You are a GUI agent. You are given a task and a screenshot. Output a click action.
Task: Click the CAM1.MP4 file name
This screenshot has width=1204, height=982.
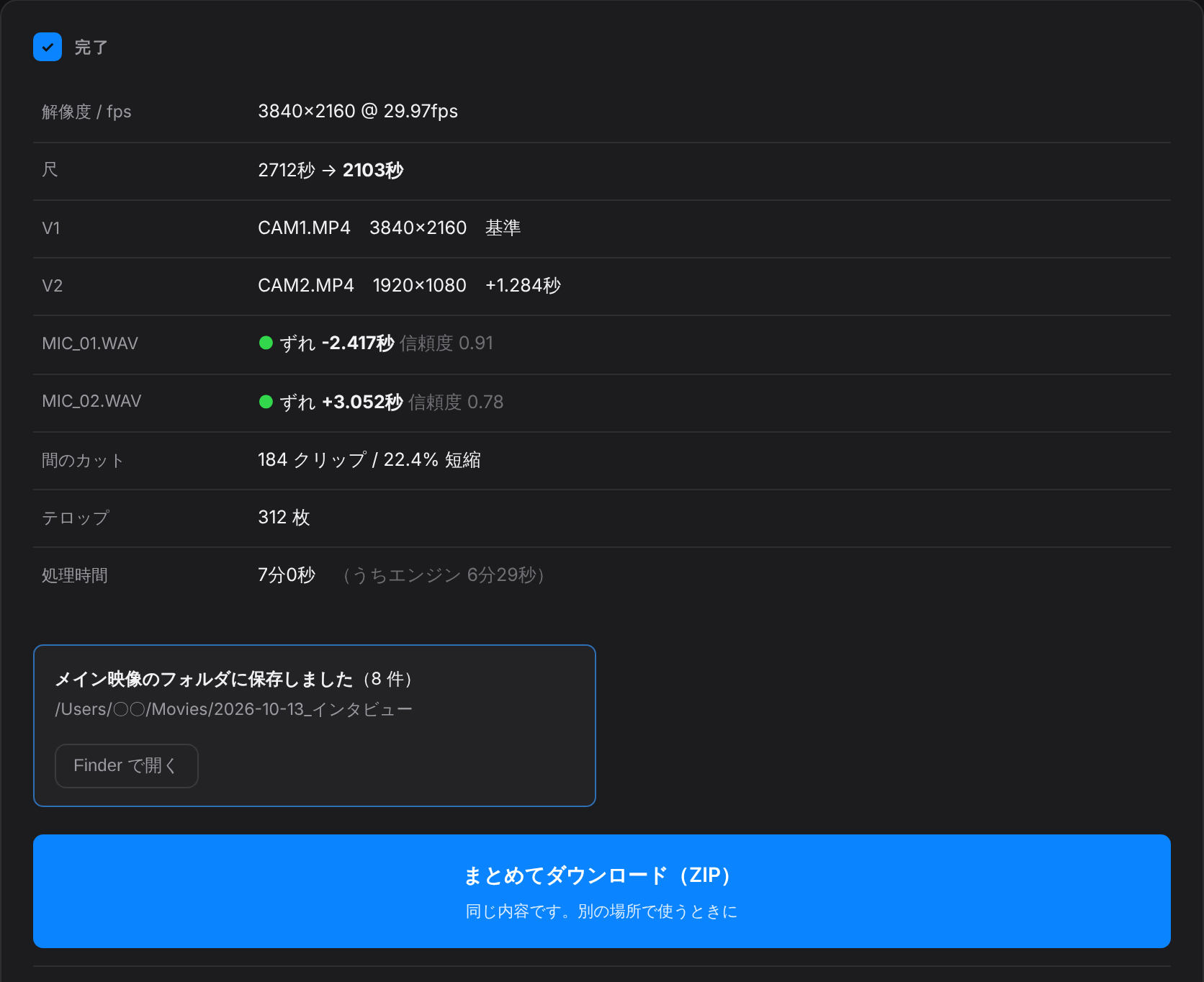[x=304, y=228]
